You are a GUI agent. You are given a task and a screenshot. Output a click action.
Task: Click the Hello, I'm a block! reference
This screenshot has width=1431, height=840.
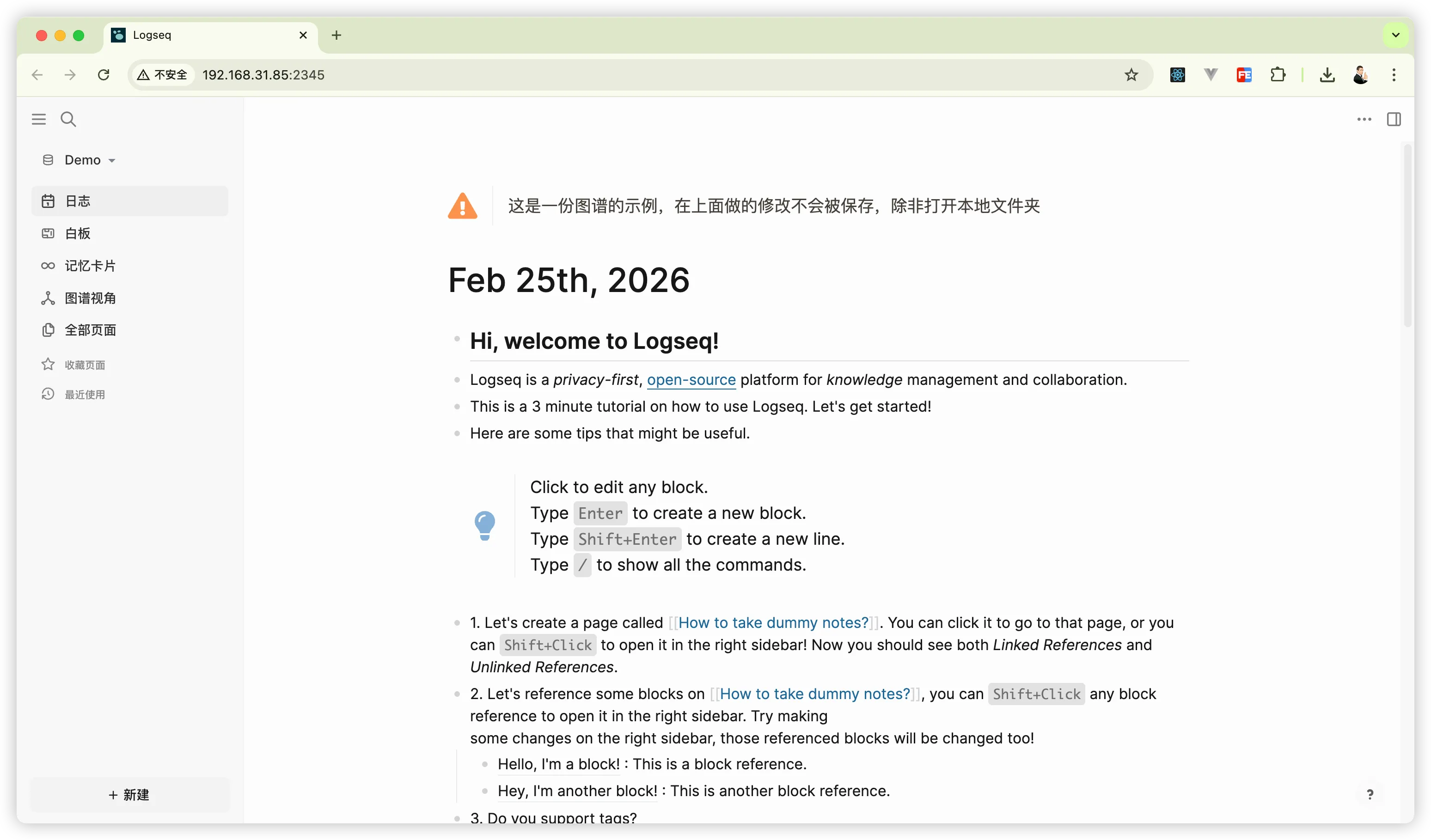[559, 764]
